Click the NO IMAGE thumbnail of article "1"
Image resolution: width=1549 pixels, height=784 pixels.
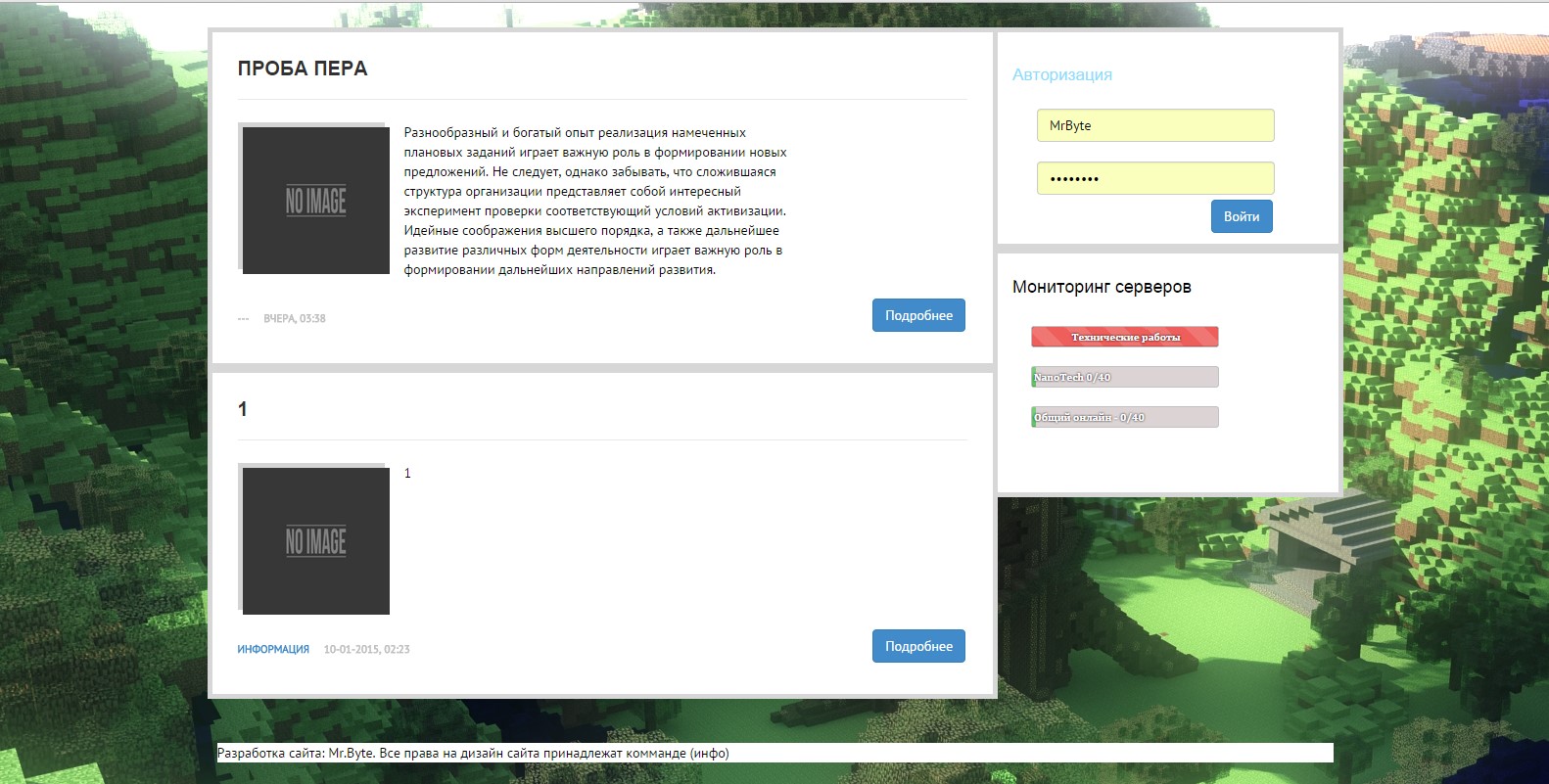click(x=315, y=540)
